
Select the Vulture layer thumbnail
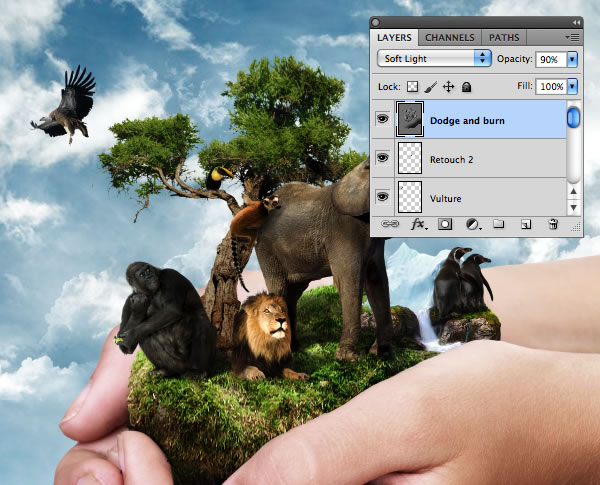[x=410, y=197]
